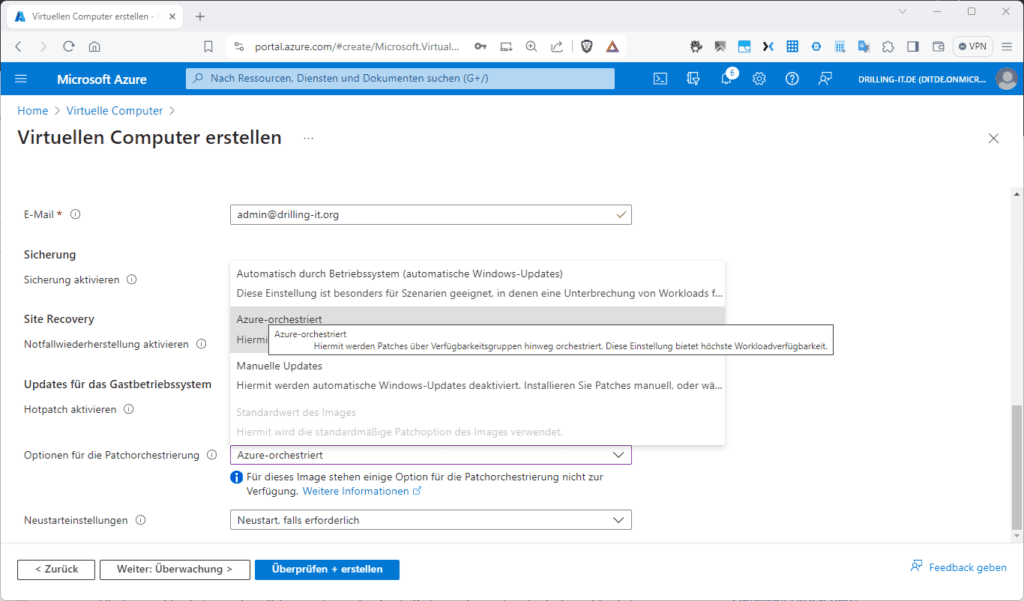1024x601 pixels.
Task: Show info for Optionen für die Patchorchestrierung
Action: coord(212,455)
